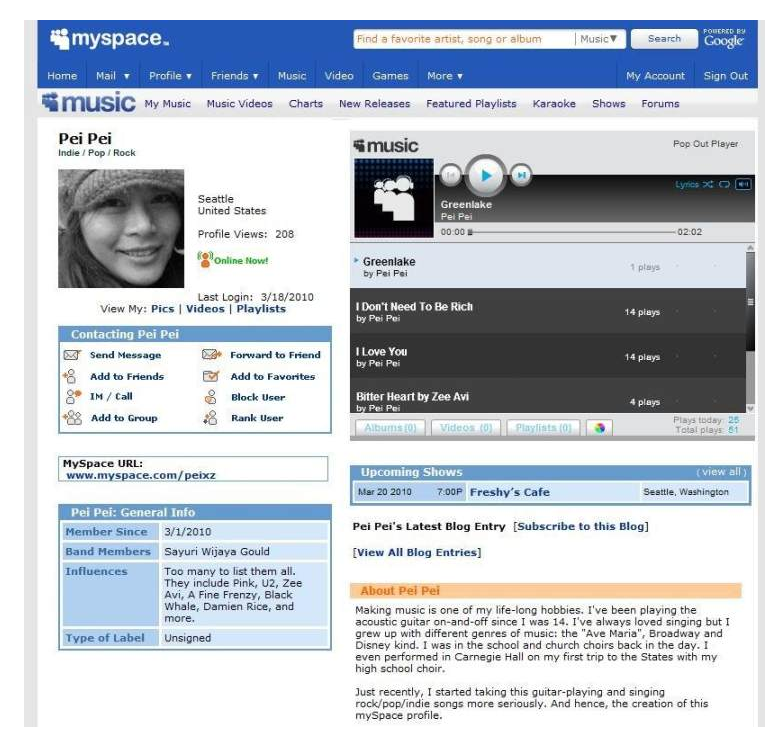Open My Music in the sub-navigation
Viewport: 781px width, 739px height.
[x=167, y=104]
